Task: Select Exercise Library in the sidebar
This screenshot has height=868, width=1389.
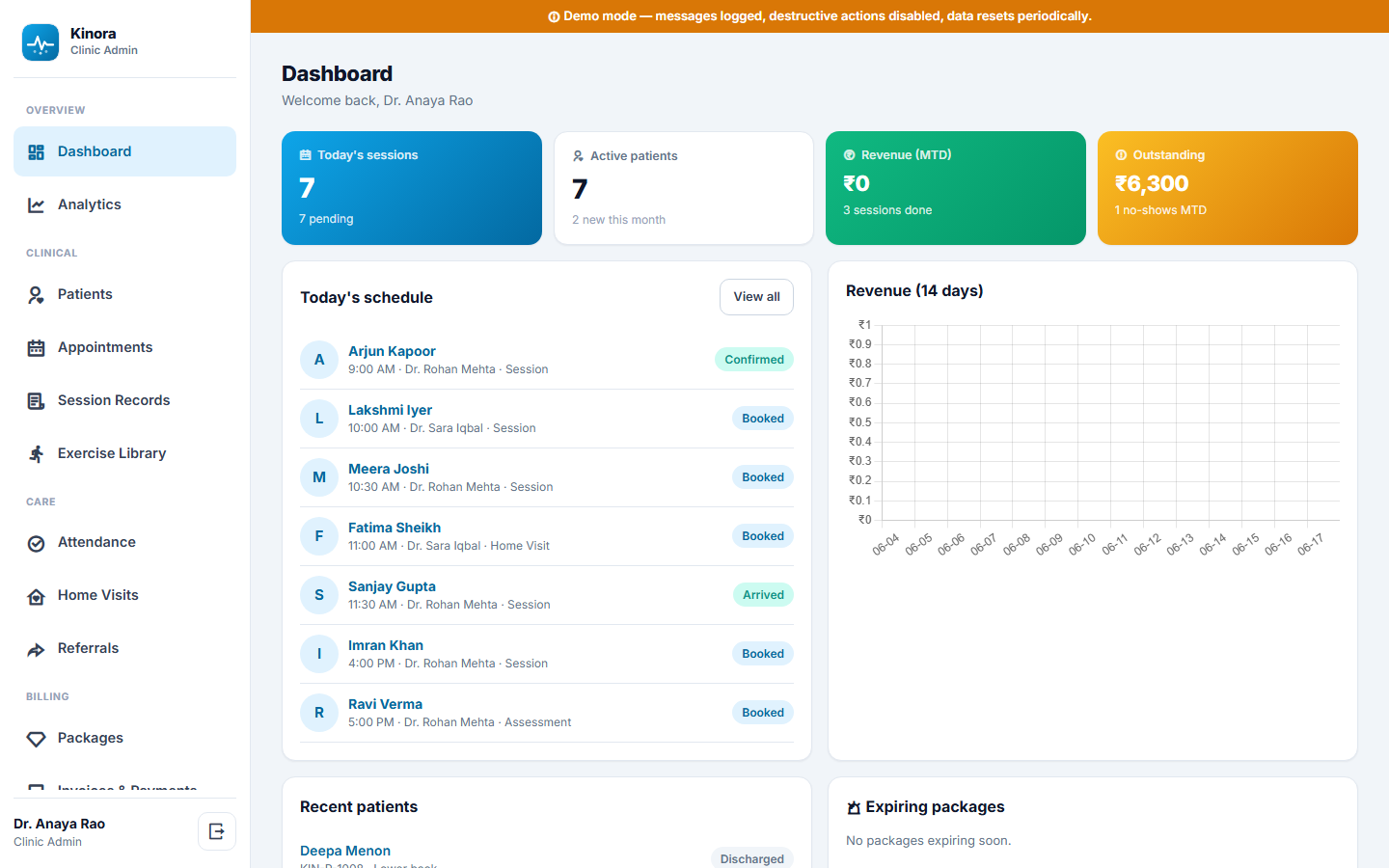Action: (124, 453)
